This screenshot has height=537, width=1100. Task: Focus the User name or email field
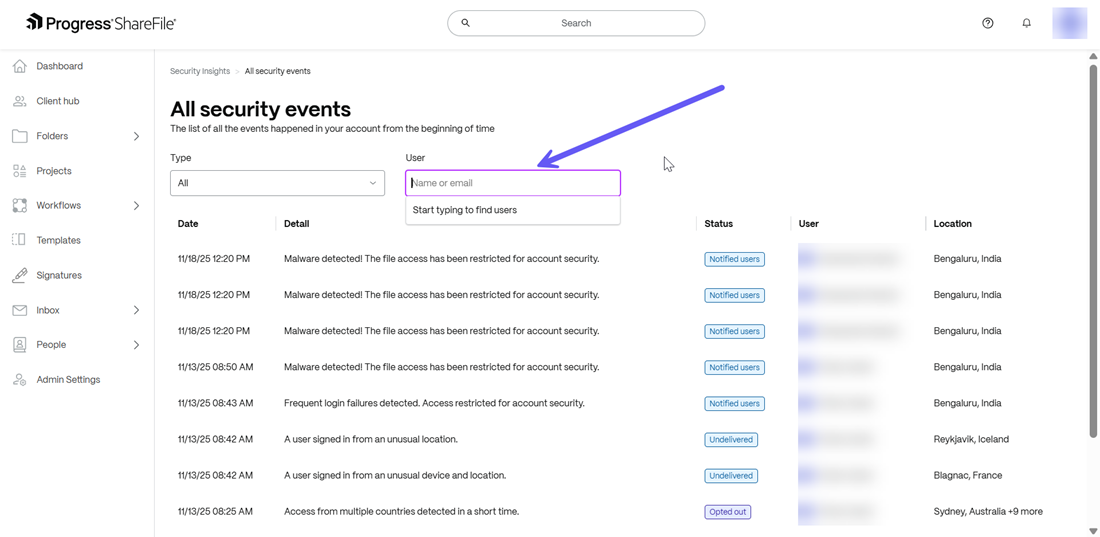(x=513, y=183)
